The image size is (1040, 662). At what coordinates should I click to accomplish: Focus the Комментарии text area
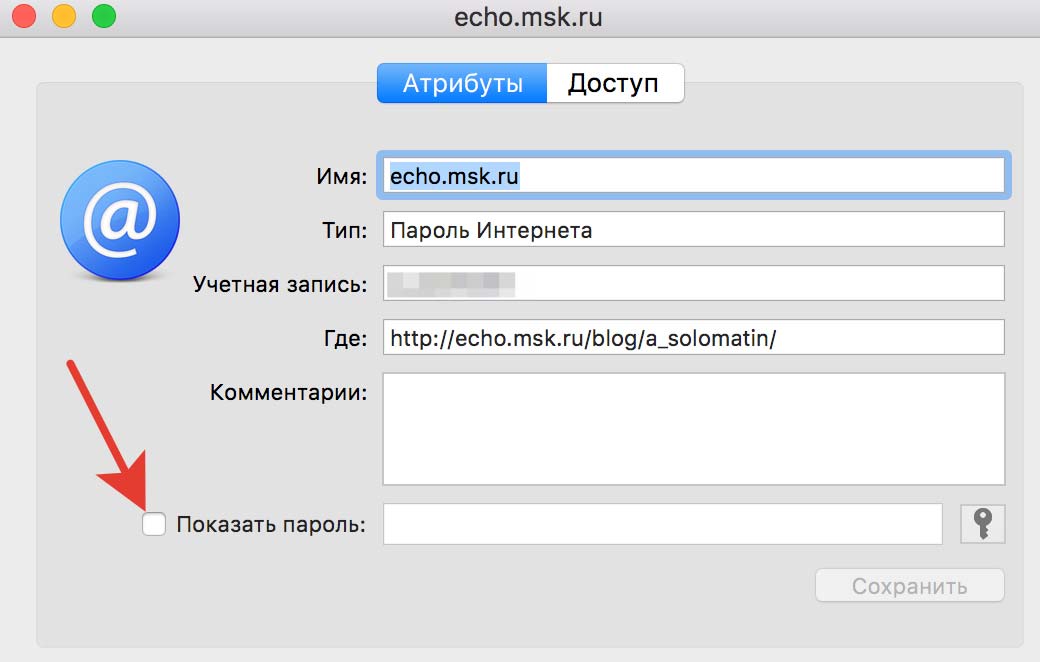pyautogui.click(x=693, y=428)
